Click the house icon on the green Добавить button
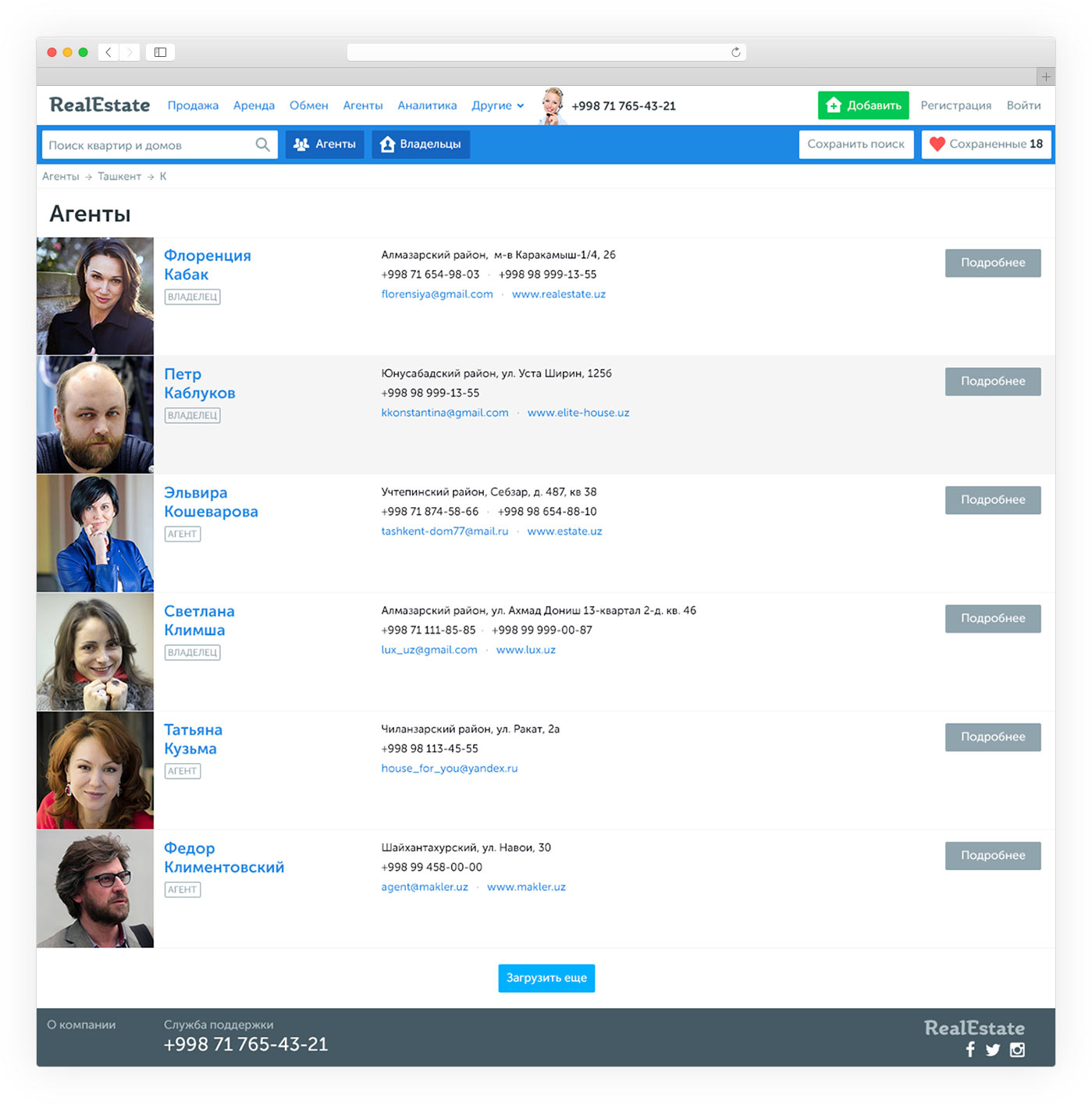Viewport: 1092px width, 1104px height. 834,105
